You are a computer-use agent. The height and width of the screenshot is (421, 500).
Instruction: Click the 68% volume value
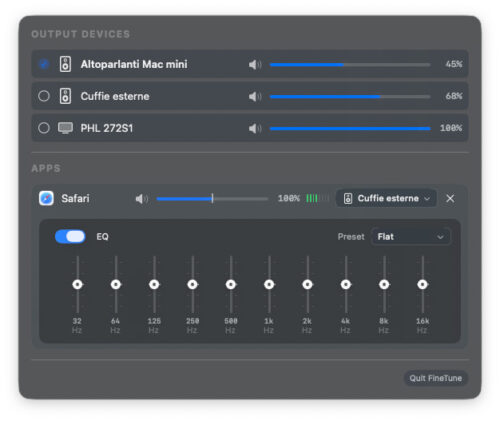click(454, 96)
